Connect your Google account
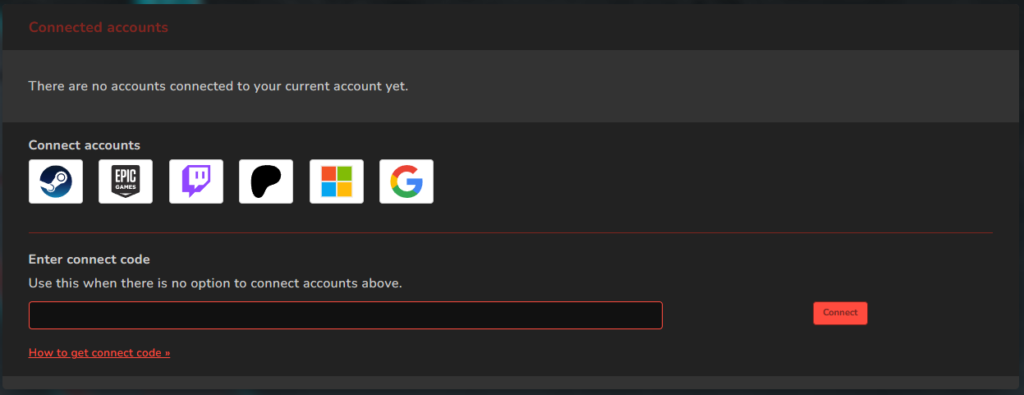The image size is (1024, 395). coord(406,182)
